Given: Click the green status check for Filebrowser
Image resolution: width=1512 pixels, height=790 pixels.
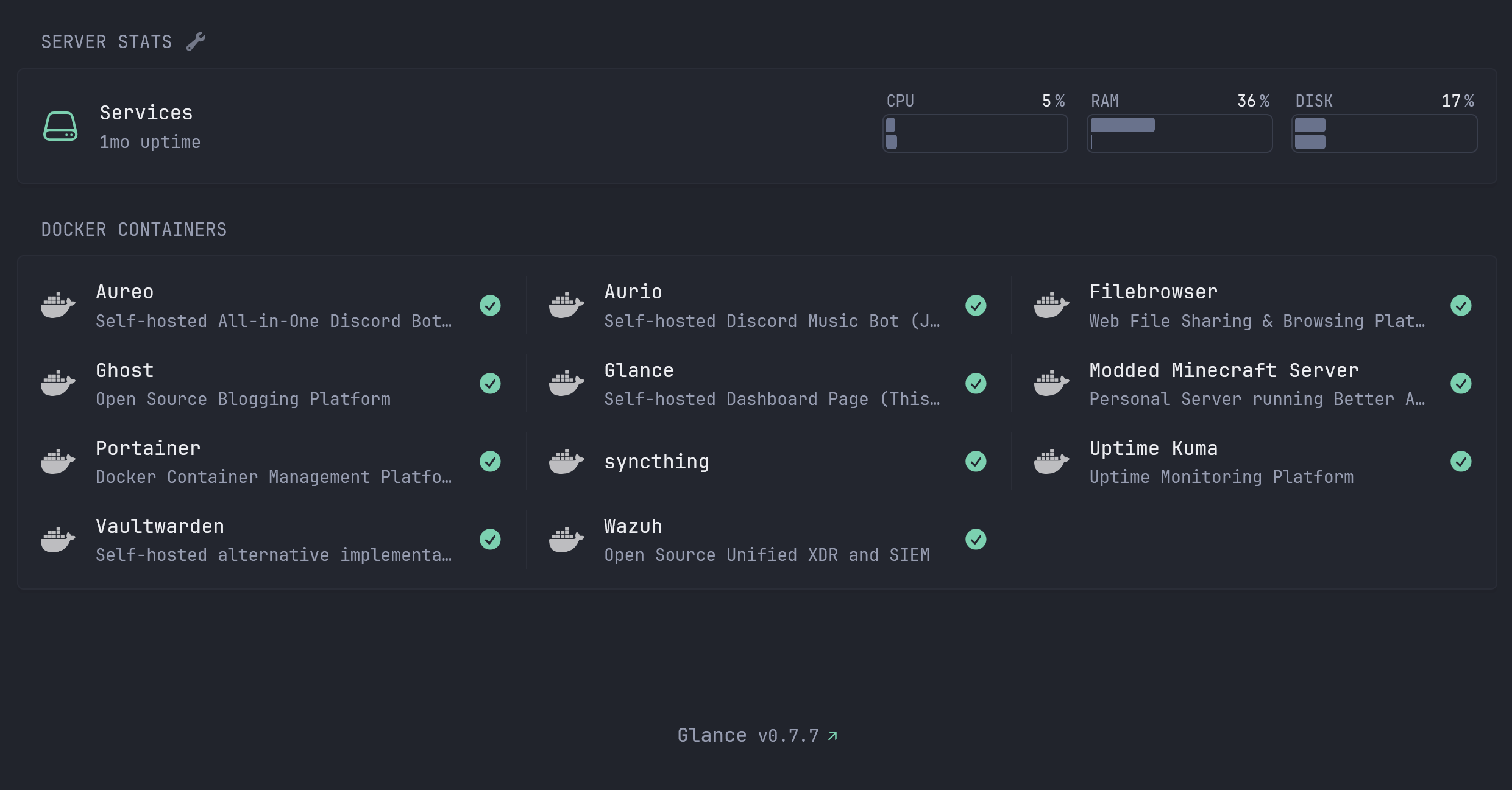Looking at the screenshot, I should click(1461, 305).
